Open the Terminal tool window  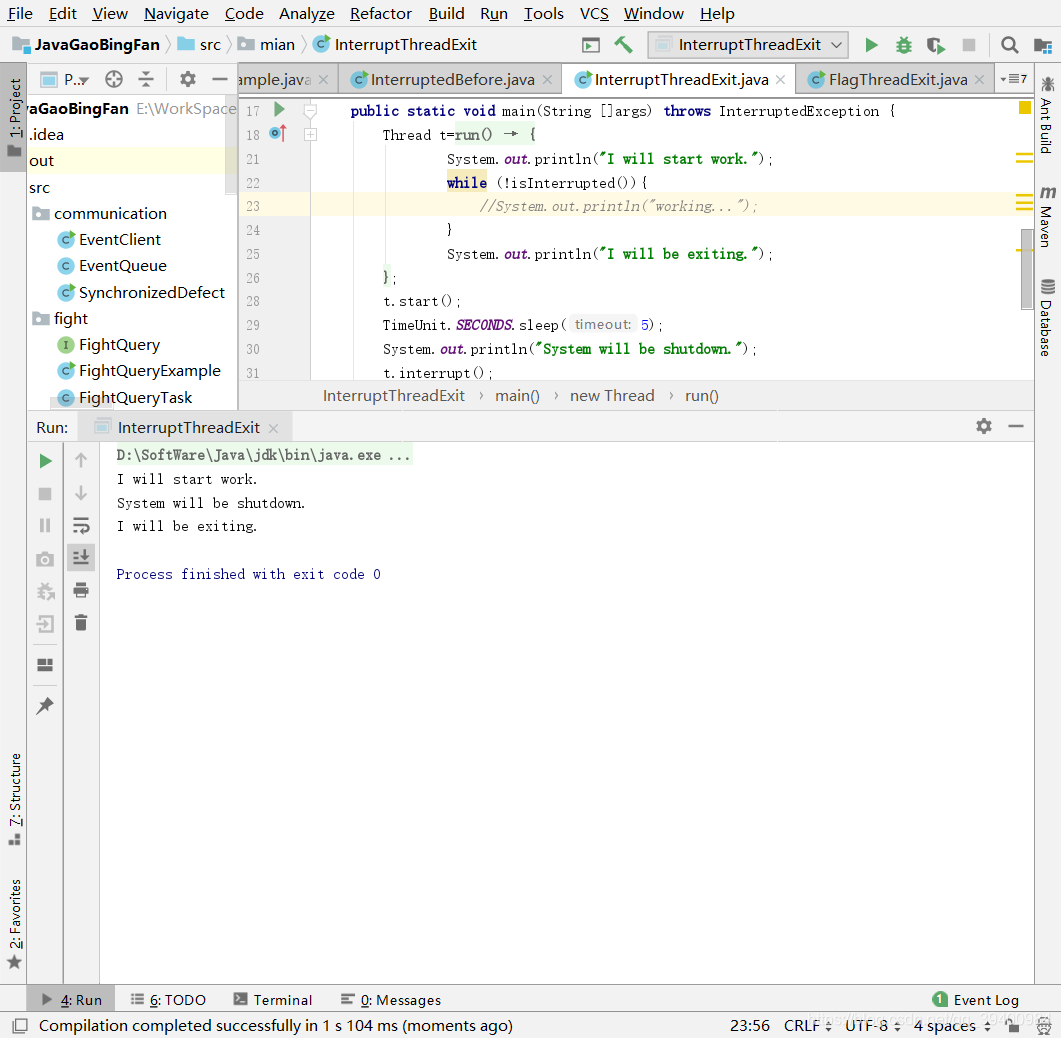[273, 999]
